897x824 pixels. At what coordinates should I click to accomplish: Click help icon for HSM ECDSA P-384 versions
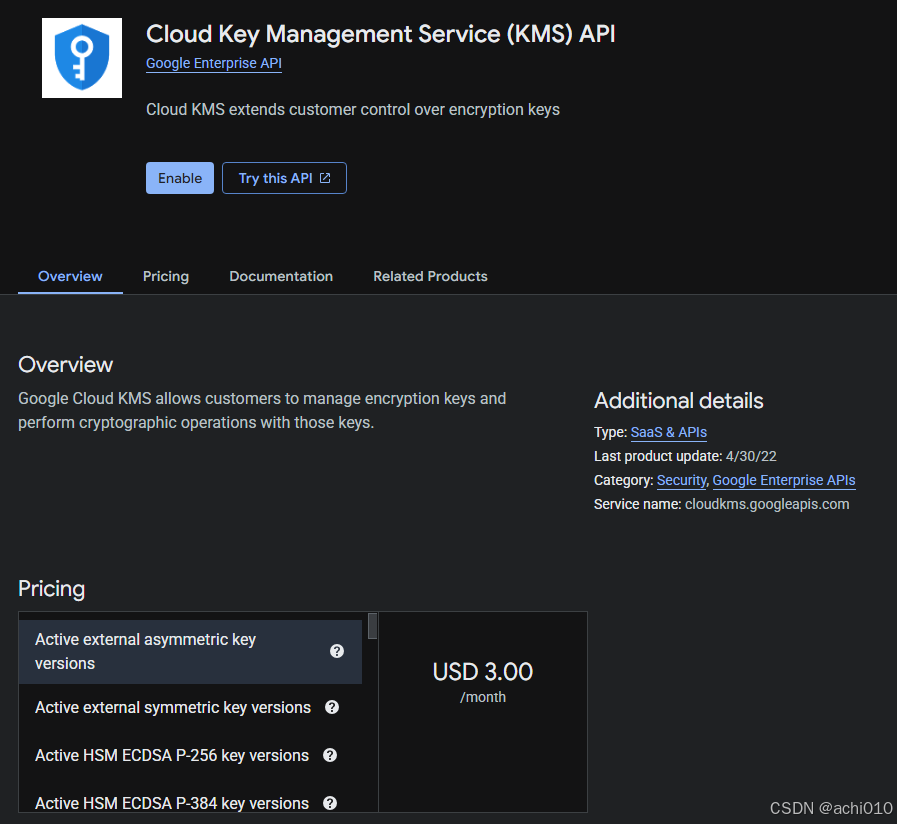[330, 803]
